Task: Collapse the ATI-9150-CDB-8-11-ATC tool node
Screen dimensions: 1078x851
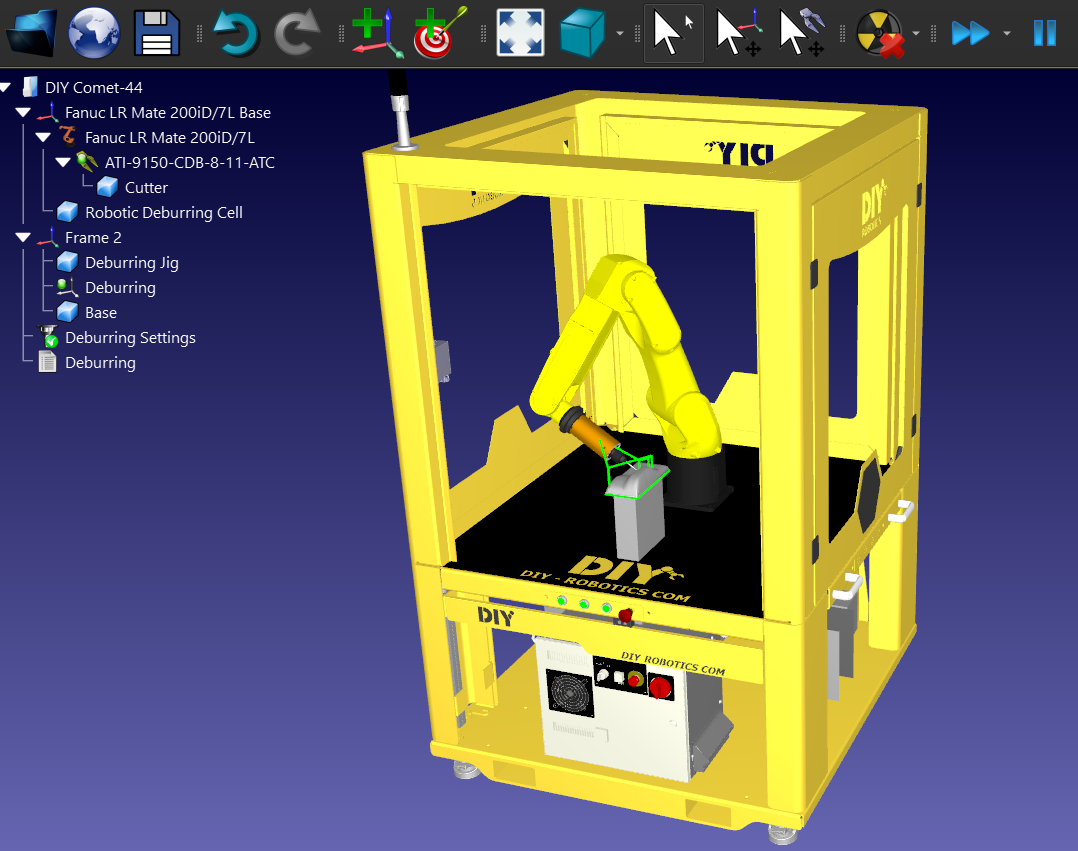Action: coord(63,163)
